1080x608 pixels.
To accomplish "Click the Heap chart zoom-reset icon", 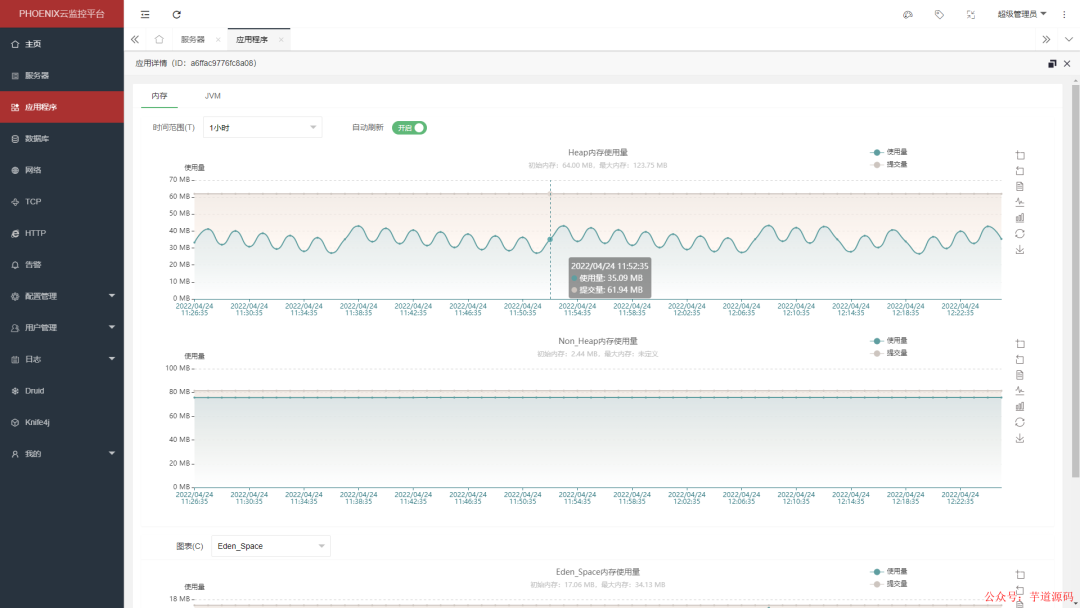I will click(x=1020, y=171).
